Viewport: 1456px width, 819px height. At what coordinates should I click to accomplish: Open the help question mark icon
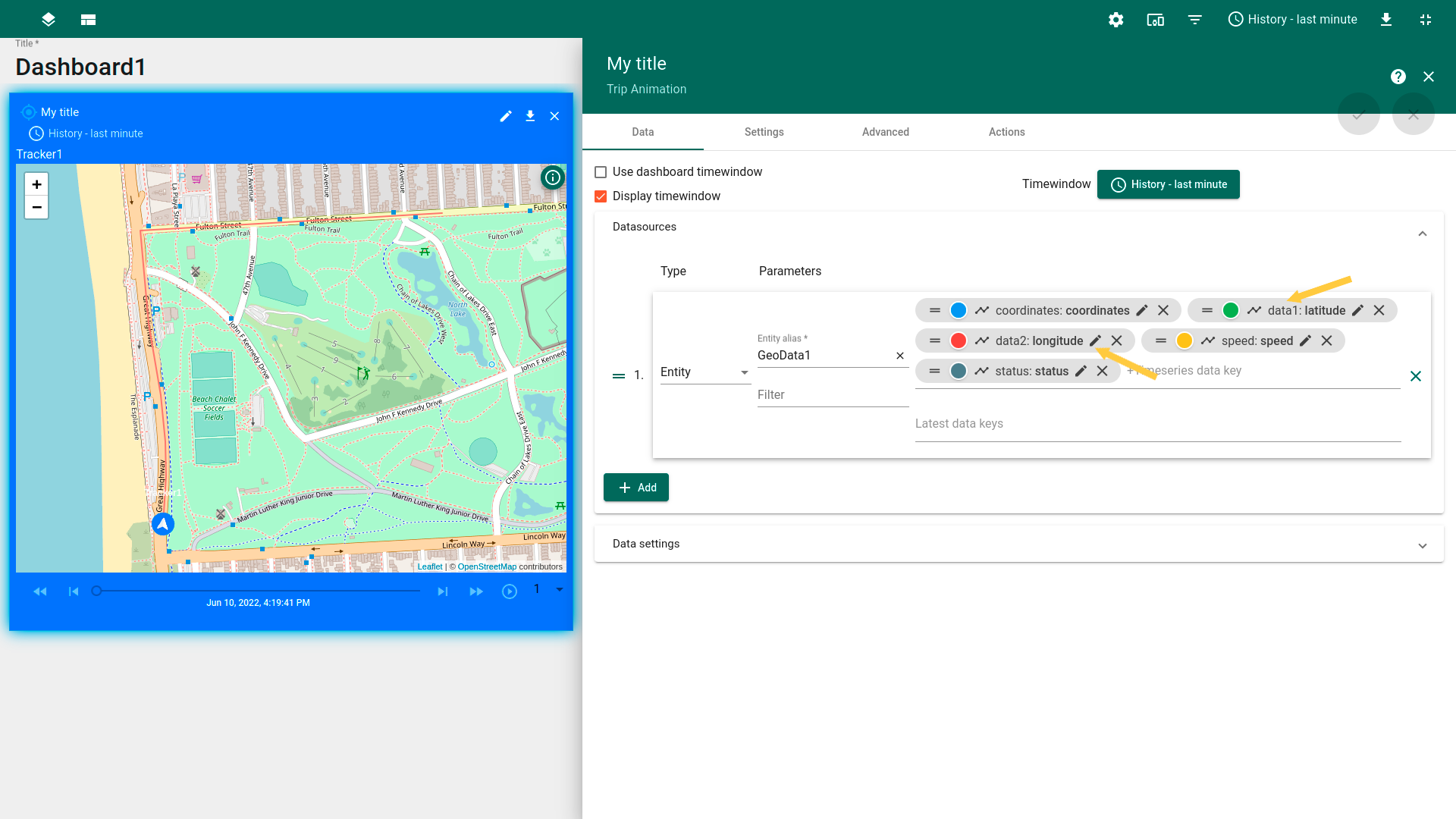click(1398, 77)
